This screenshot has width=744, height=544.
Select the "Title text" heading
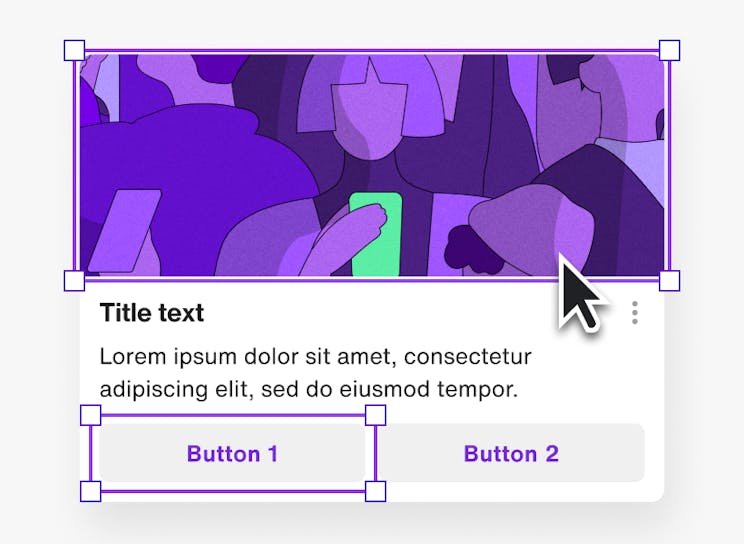coord(152,313)
